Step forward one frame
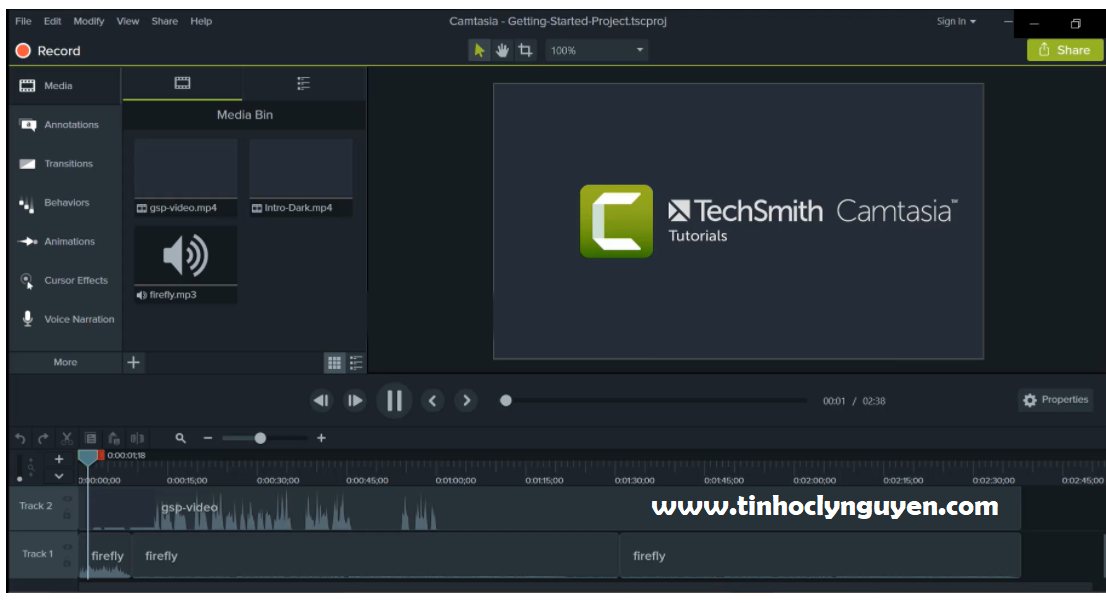 pyautogui.click(x=355, y=401)
